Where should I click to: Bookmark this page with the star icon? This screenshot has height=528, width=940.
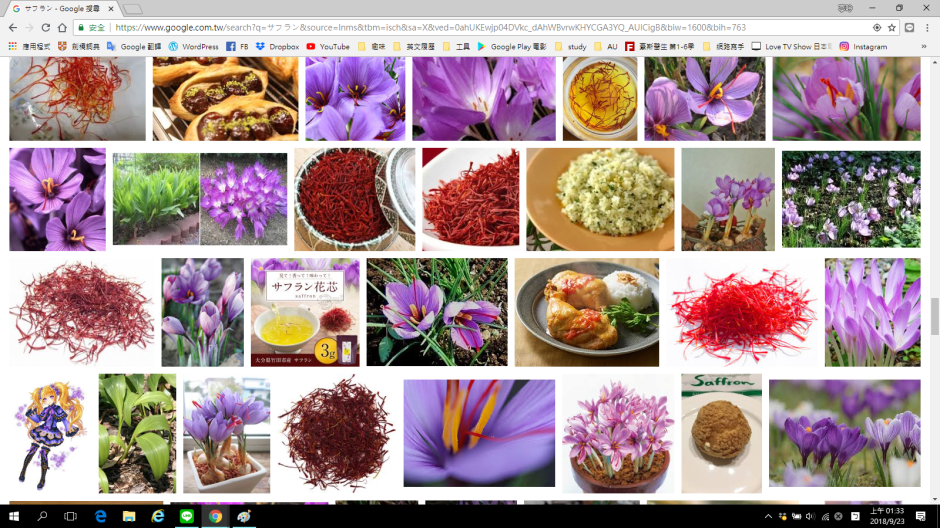pyautogui.click(x=891, y=28)
